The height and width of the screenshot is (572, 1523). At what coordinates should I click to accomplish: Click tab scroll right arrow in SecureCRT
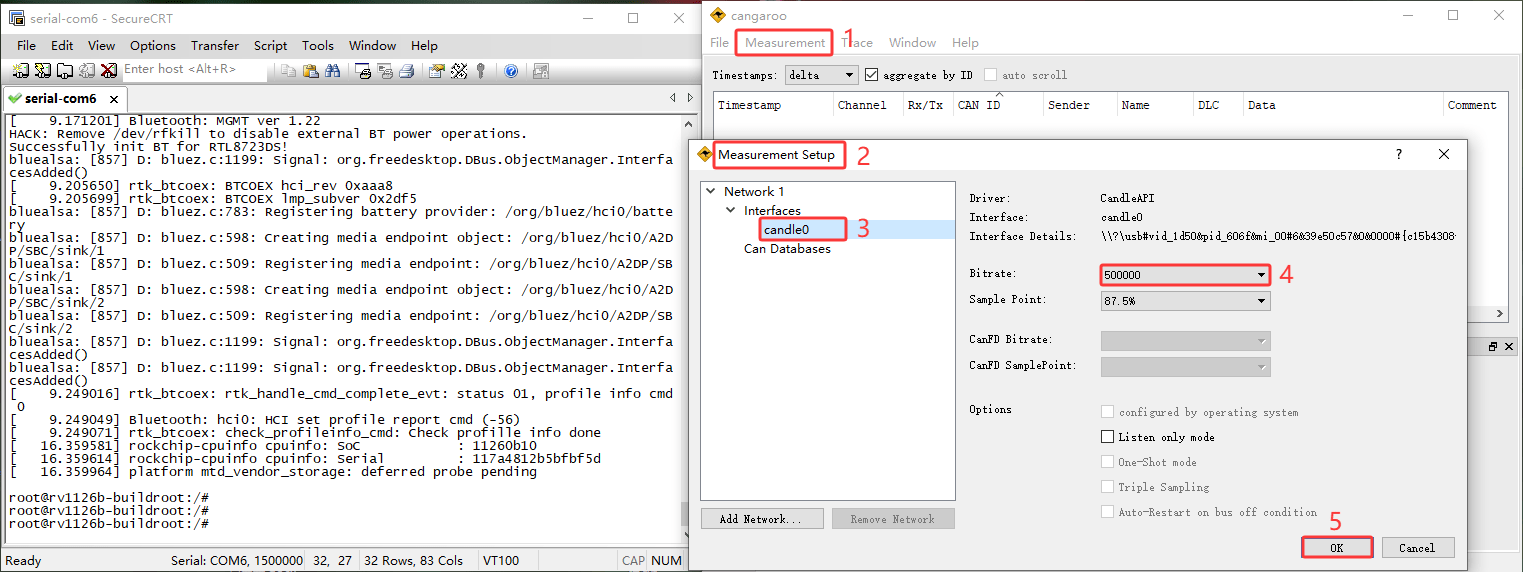689,98
